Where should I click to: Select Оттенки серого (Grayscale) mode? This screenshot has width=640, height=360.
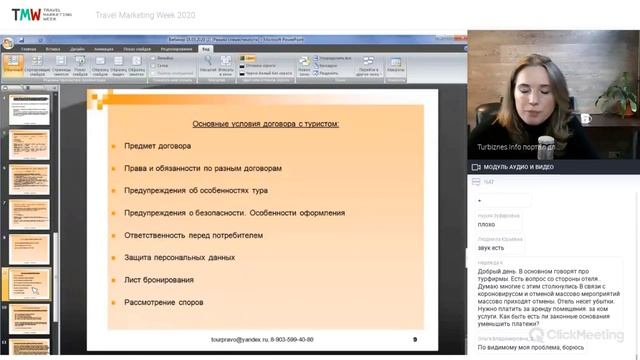258,66
